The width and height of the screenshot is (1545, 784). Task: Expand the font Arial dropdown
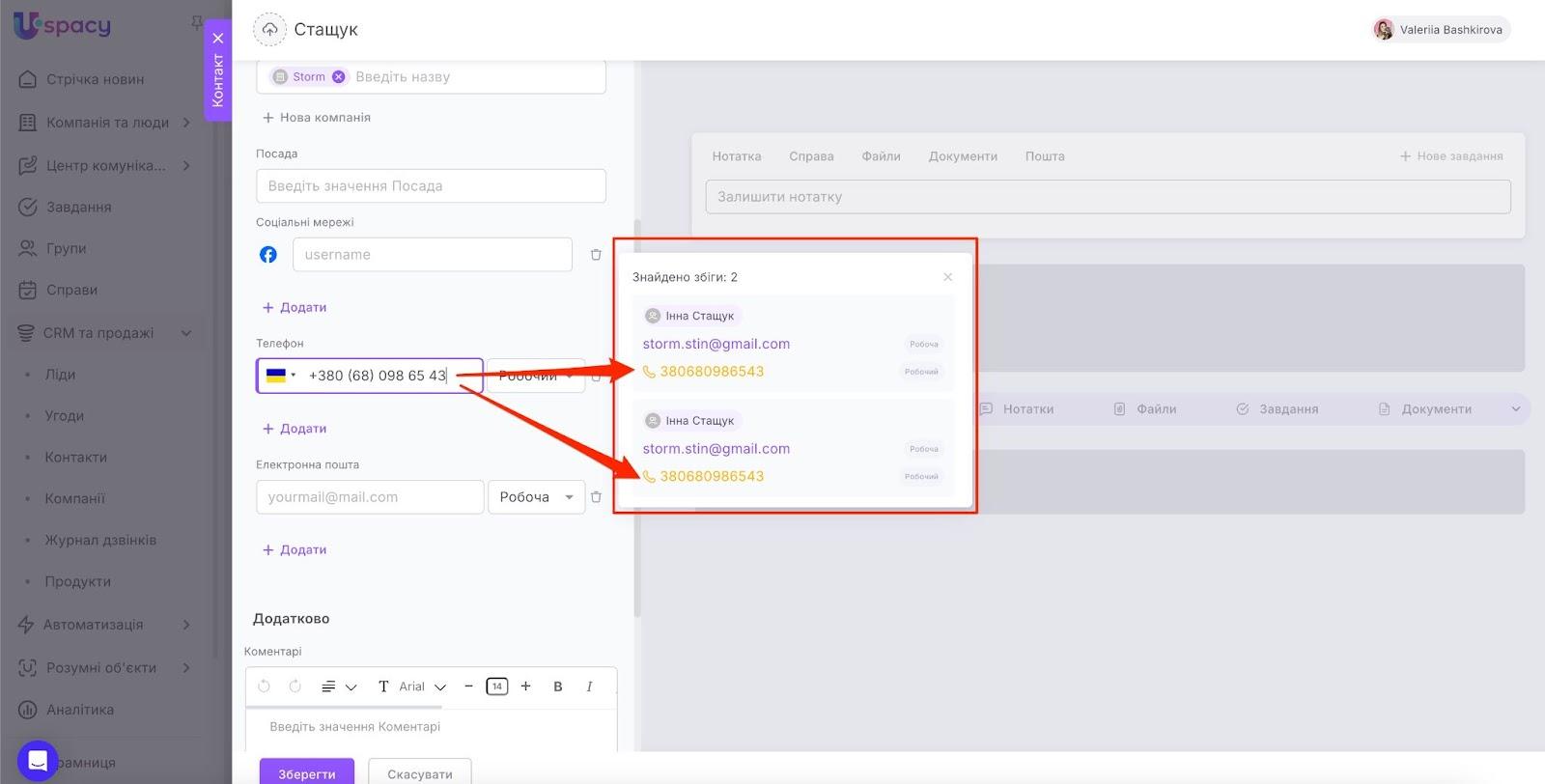(422, 686)
